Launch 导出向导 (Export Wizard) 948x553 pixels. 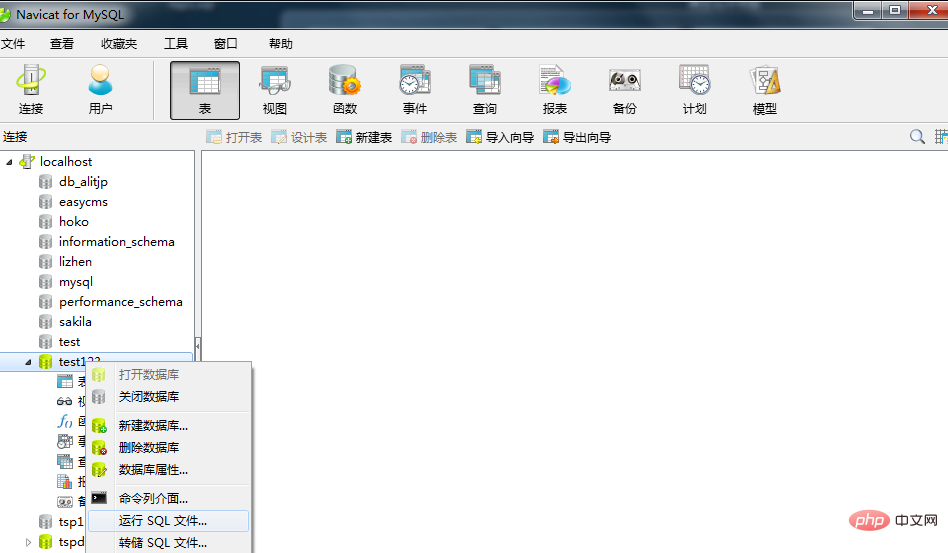point(577,137)
